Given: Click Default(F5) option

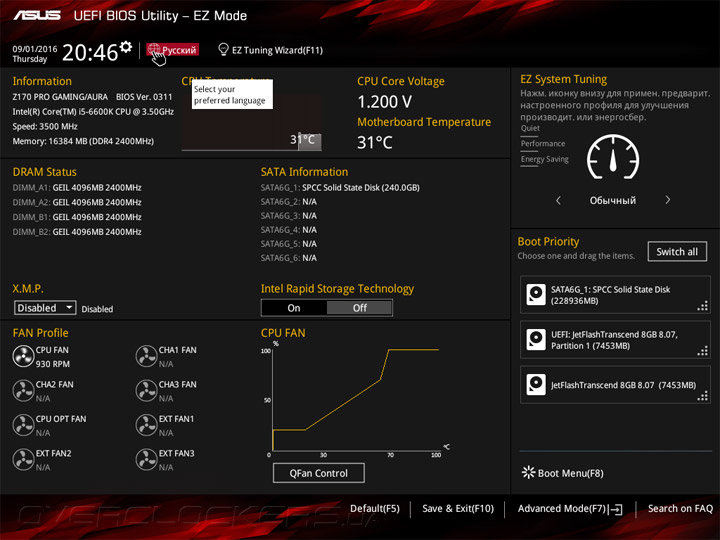Looking at the screenshot, I should click(375, 509).
